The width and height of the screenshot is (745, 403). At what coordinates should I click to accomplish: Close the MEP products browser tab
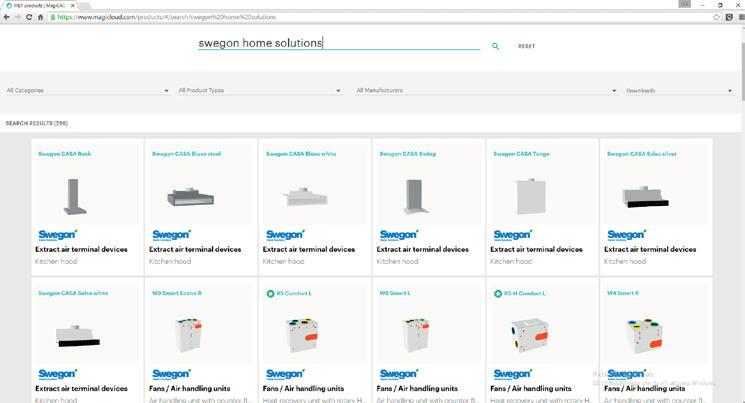pyautogui.click(x=73, y=5)
